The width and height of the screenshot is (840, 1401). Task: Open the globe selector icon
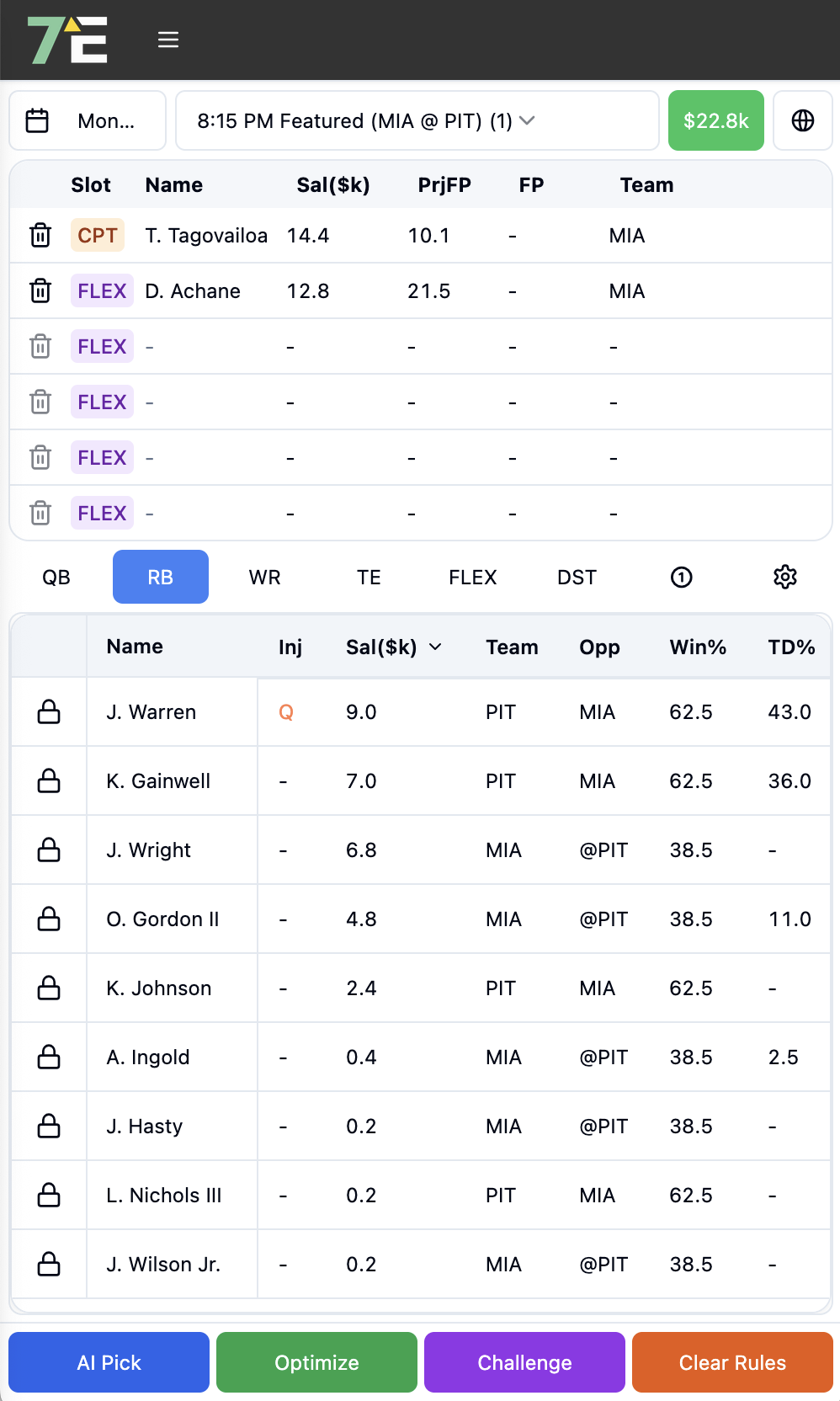point(802,120)
